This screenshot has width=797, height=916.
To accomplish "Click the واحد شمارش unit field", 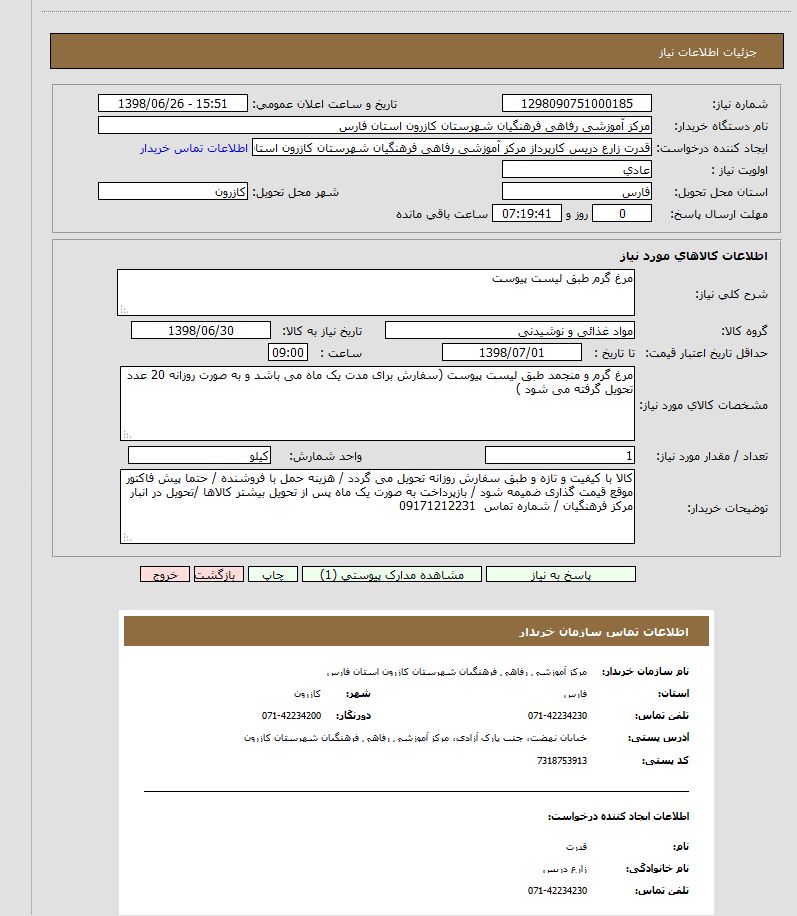I will pos(201,455).
